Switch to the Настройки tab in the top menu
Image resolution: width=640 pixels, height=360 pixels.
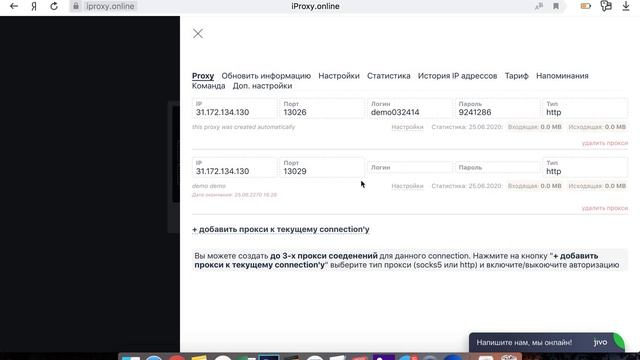coord(339,76)
